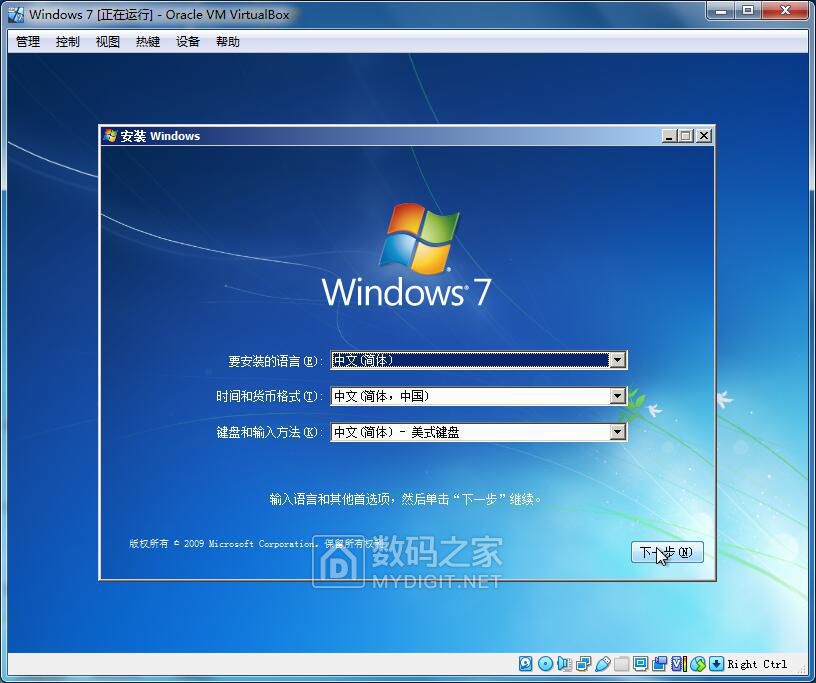Click the greyed shared folders status icon

coord(621,664)
